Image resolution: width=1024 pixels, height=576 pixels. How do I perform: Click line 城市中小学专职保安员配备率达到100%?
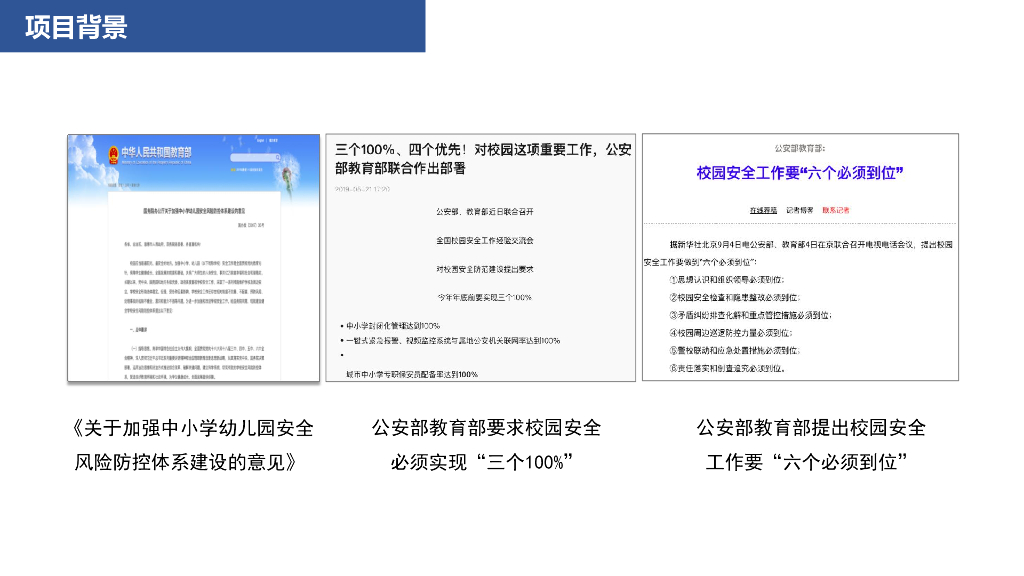411,374
